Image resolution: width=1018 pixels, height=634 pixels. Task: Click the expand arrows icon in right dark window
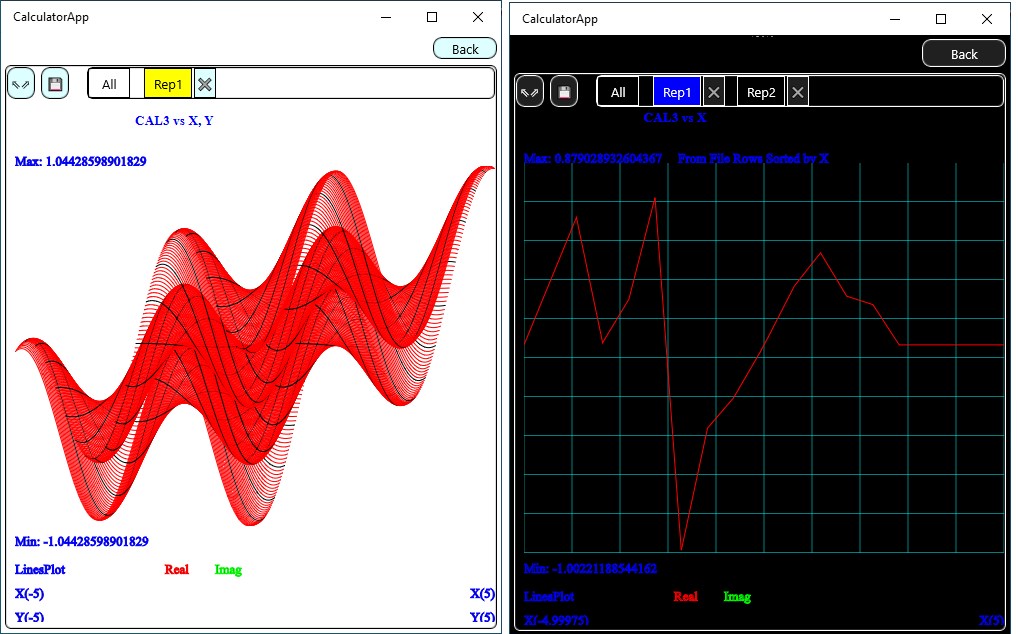(x=530, y=92)
